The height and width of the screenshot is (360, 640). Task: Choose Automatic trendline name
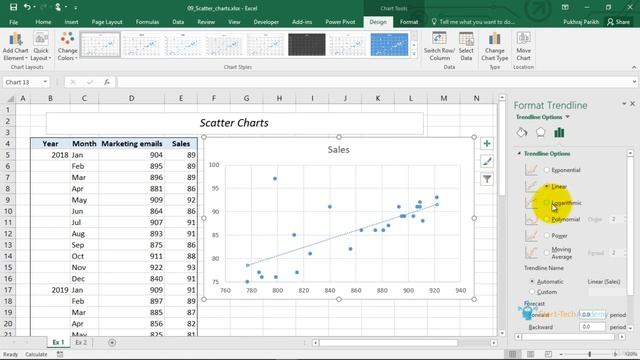click(532, 281)
